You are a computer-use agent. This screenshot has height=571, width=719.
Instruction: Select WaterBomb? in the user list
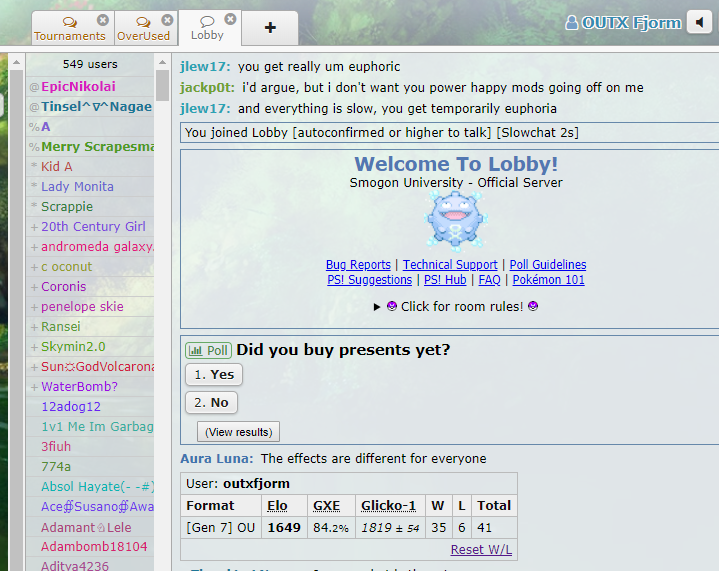pos(90,387)
